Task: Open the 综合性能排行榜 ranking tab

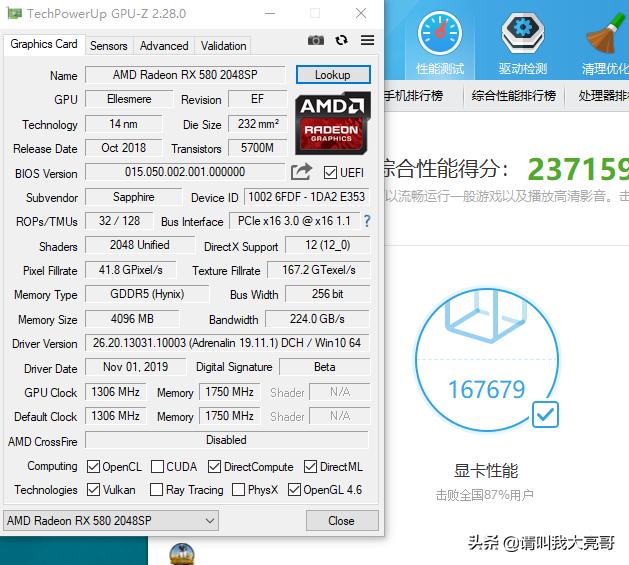Action: coord(514,96)
